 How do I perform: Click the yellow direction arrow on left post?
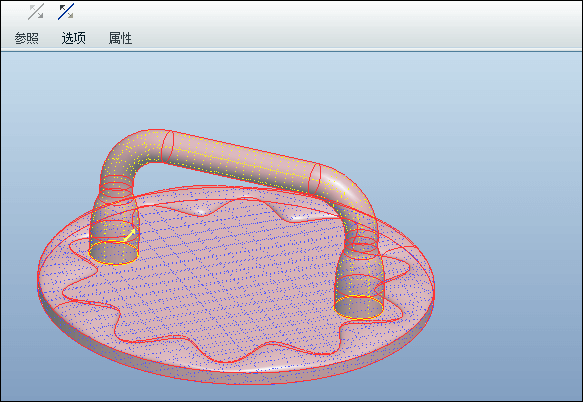[x=130, y=234]
